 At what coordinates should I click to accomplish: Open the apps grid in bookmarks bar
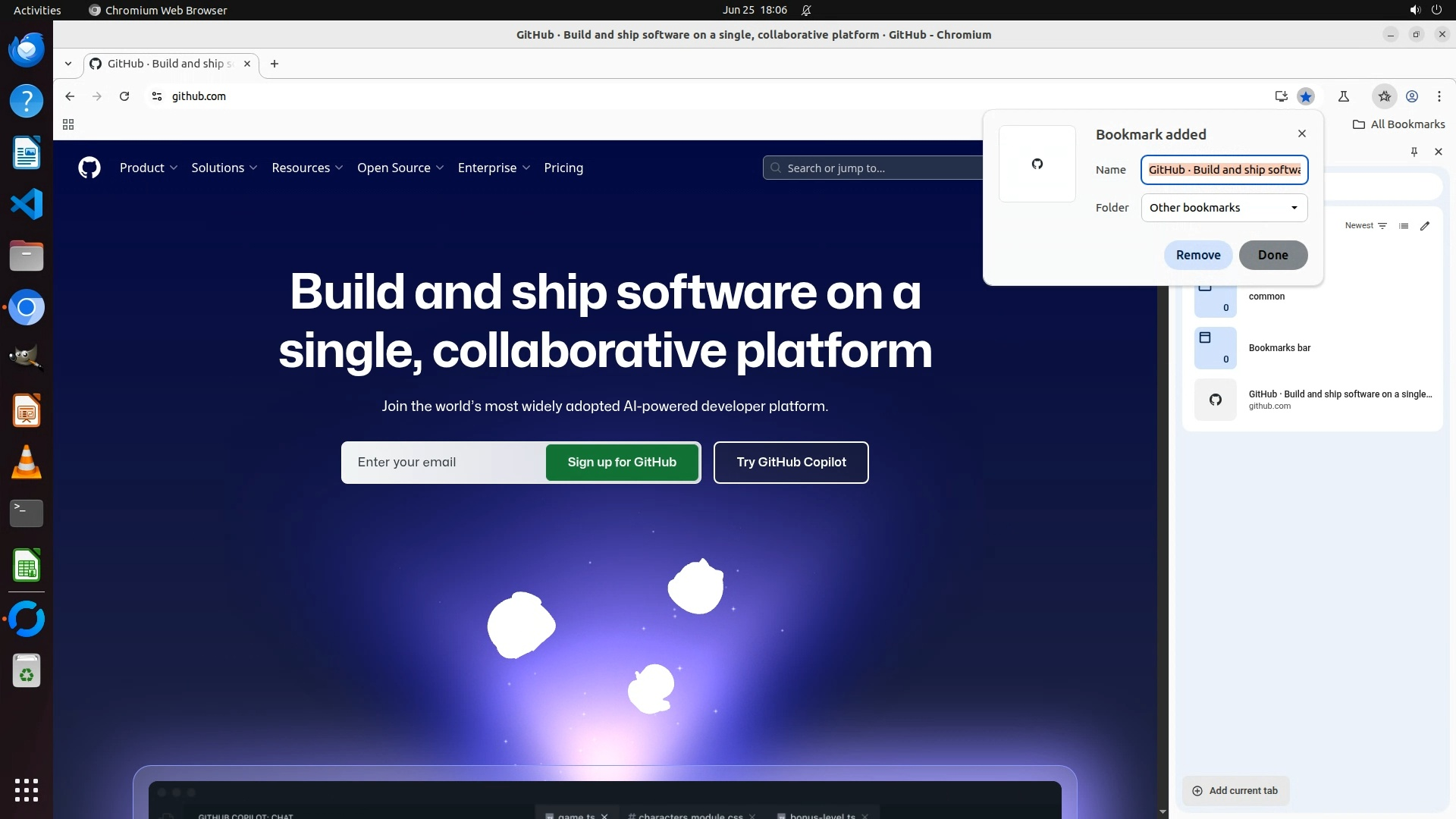68,124
